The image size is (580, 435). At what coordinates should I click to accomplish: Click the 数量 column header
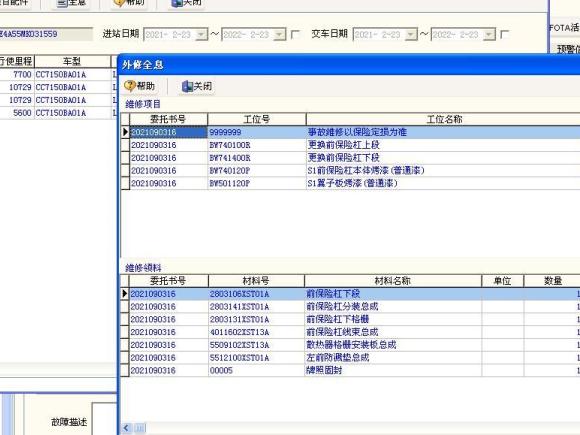[x=553, y=281]
